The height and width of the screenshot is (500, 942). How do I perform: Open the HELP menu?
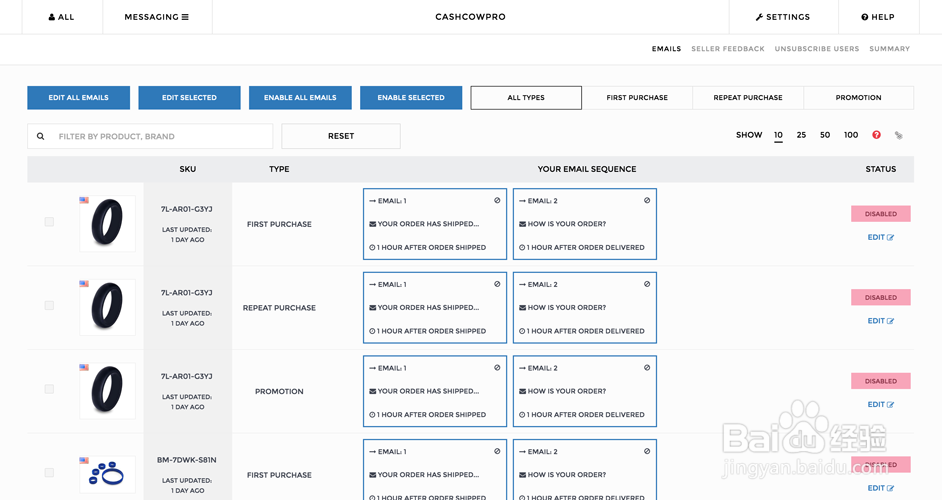tap(878, 17)
